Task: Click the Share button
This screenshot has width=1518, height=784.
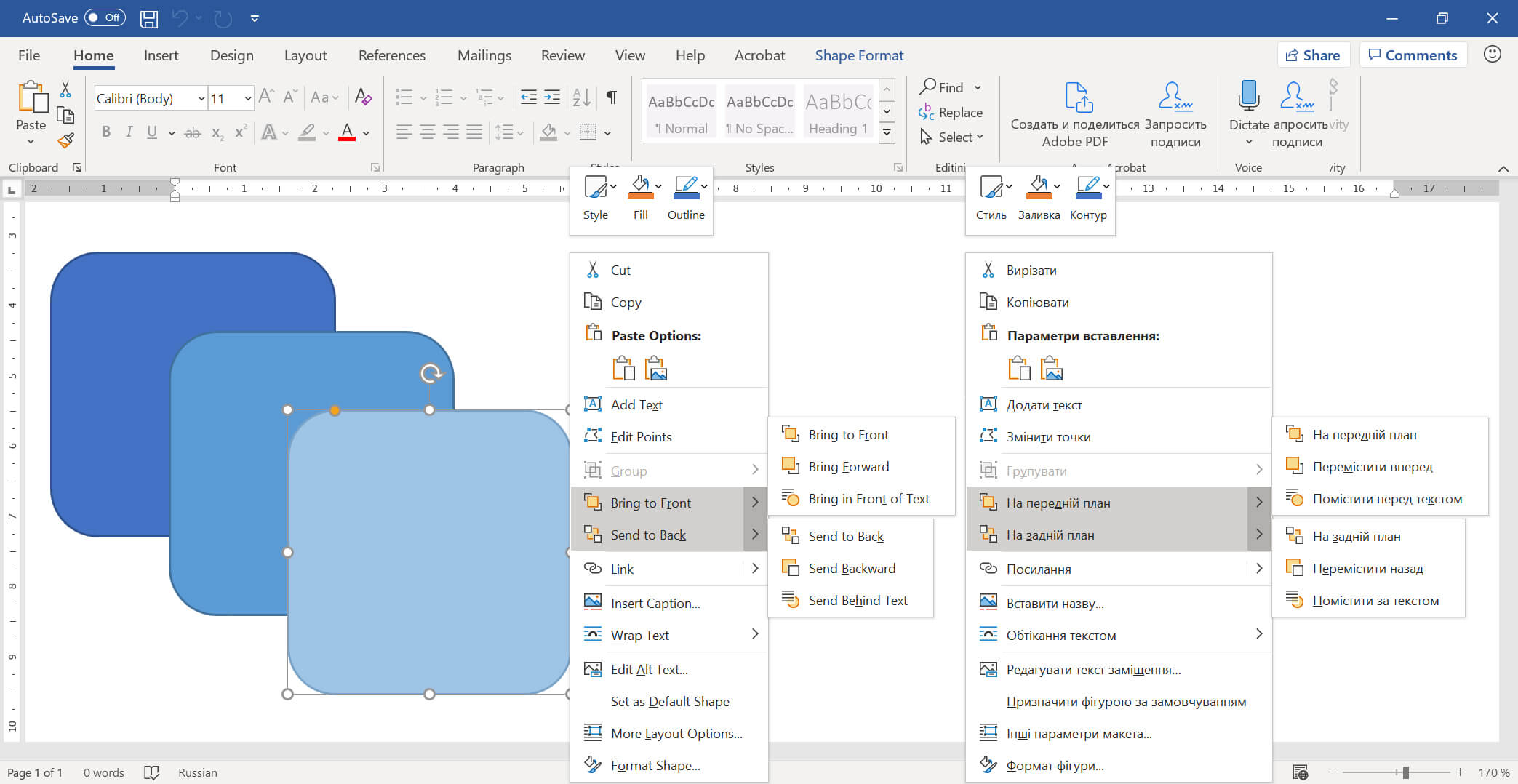Action: (1313, 55)
